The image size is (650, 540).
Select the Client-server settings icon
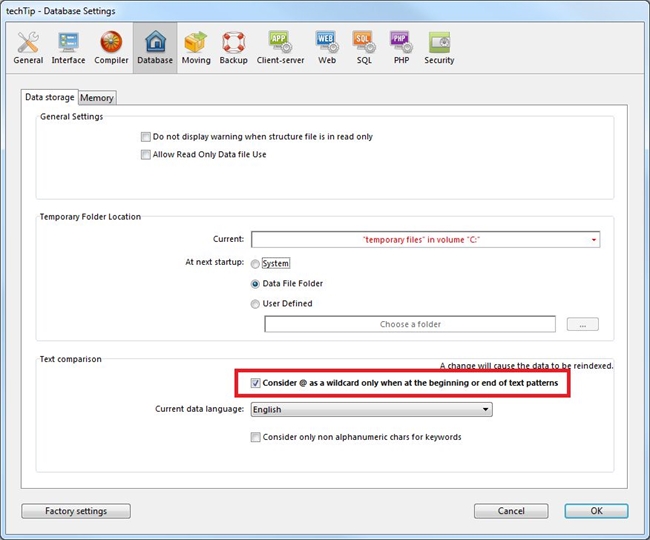pos(279,47)
